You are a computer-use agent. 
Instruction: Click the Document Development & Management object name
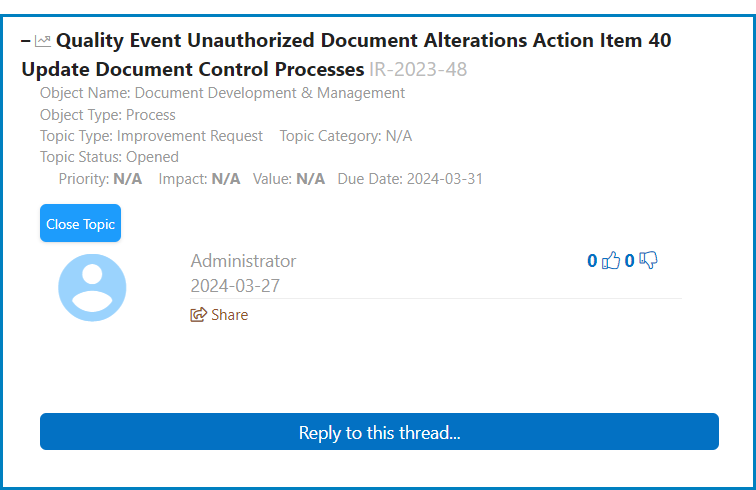click(x=269, y=93)
